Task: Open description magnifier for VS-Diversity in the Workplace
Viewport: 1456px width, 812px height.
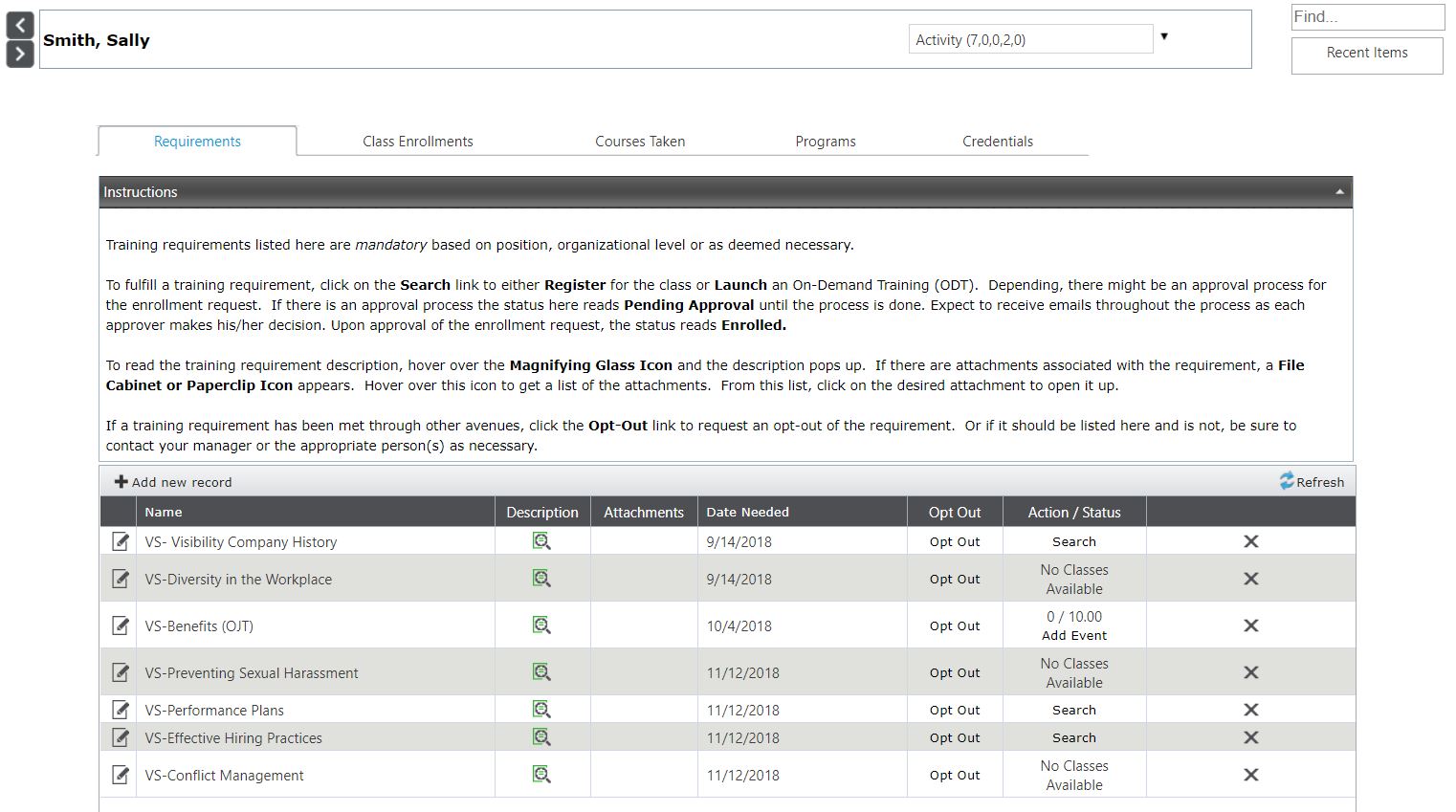Action: (541, 579)
